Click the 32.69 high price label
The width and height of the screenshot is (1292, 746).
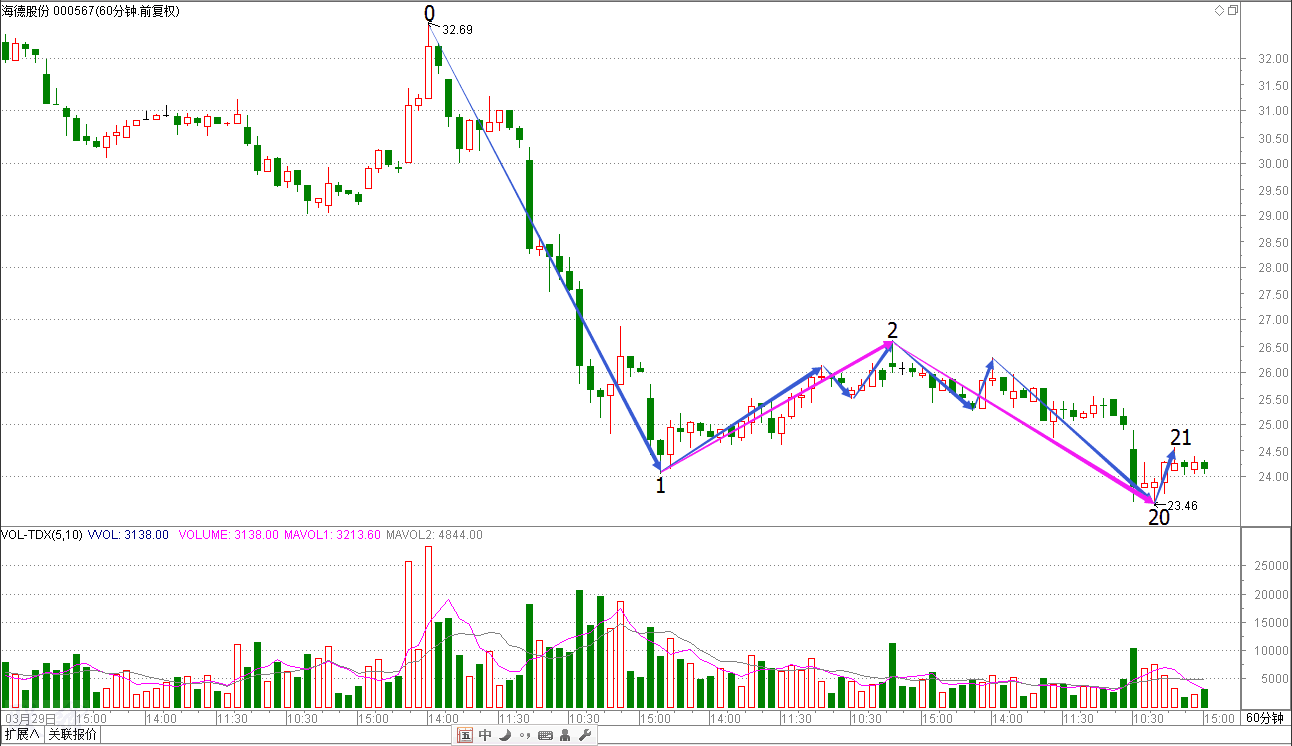point(457,30)
